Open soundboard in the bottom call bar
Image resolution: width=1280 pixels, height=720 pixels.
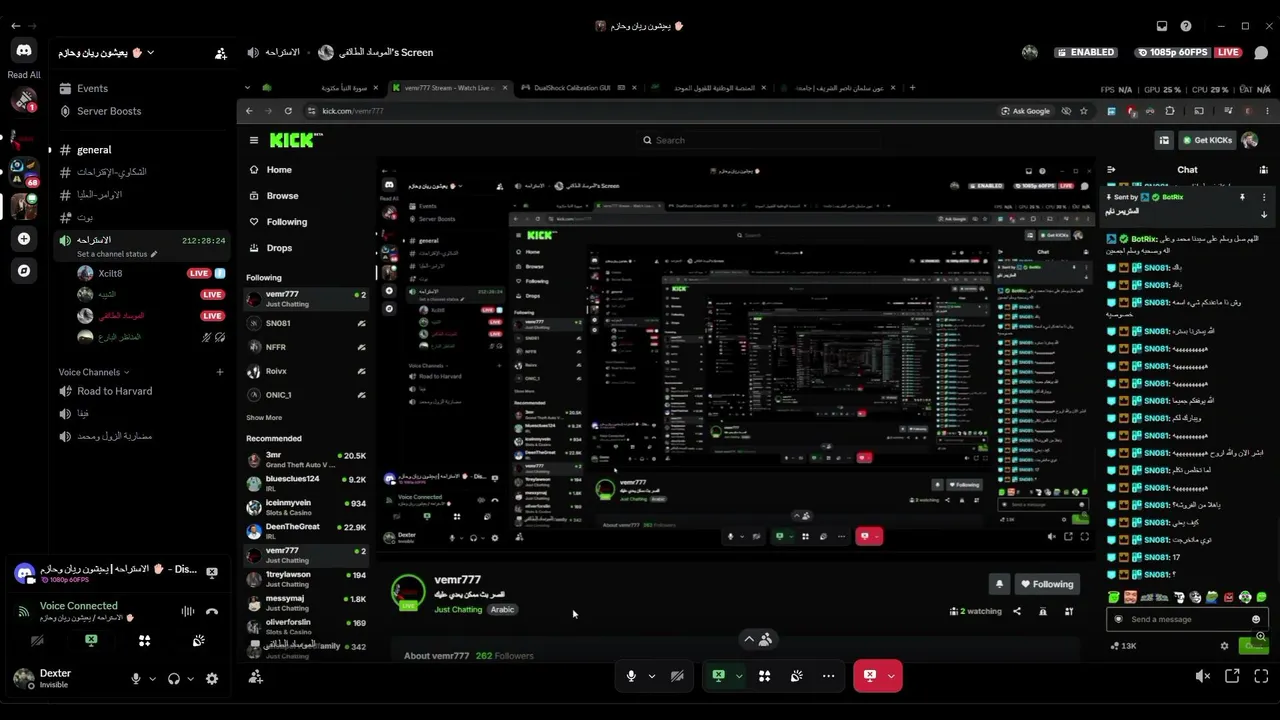coord(796,676)
